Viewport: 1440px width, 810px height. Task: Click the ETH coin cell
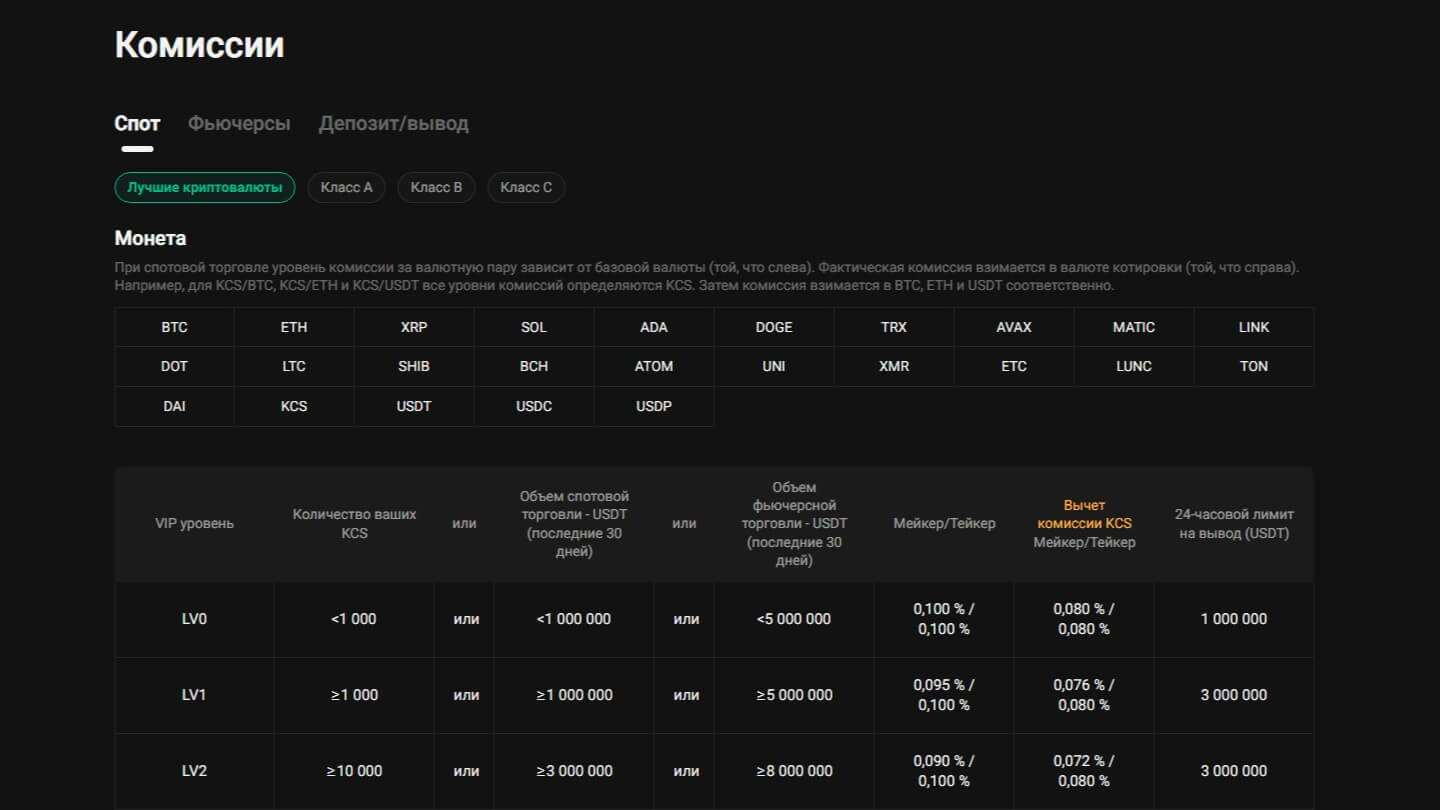pos(294,327)
